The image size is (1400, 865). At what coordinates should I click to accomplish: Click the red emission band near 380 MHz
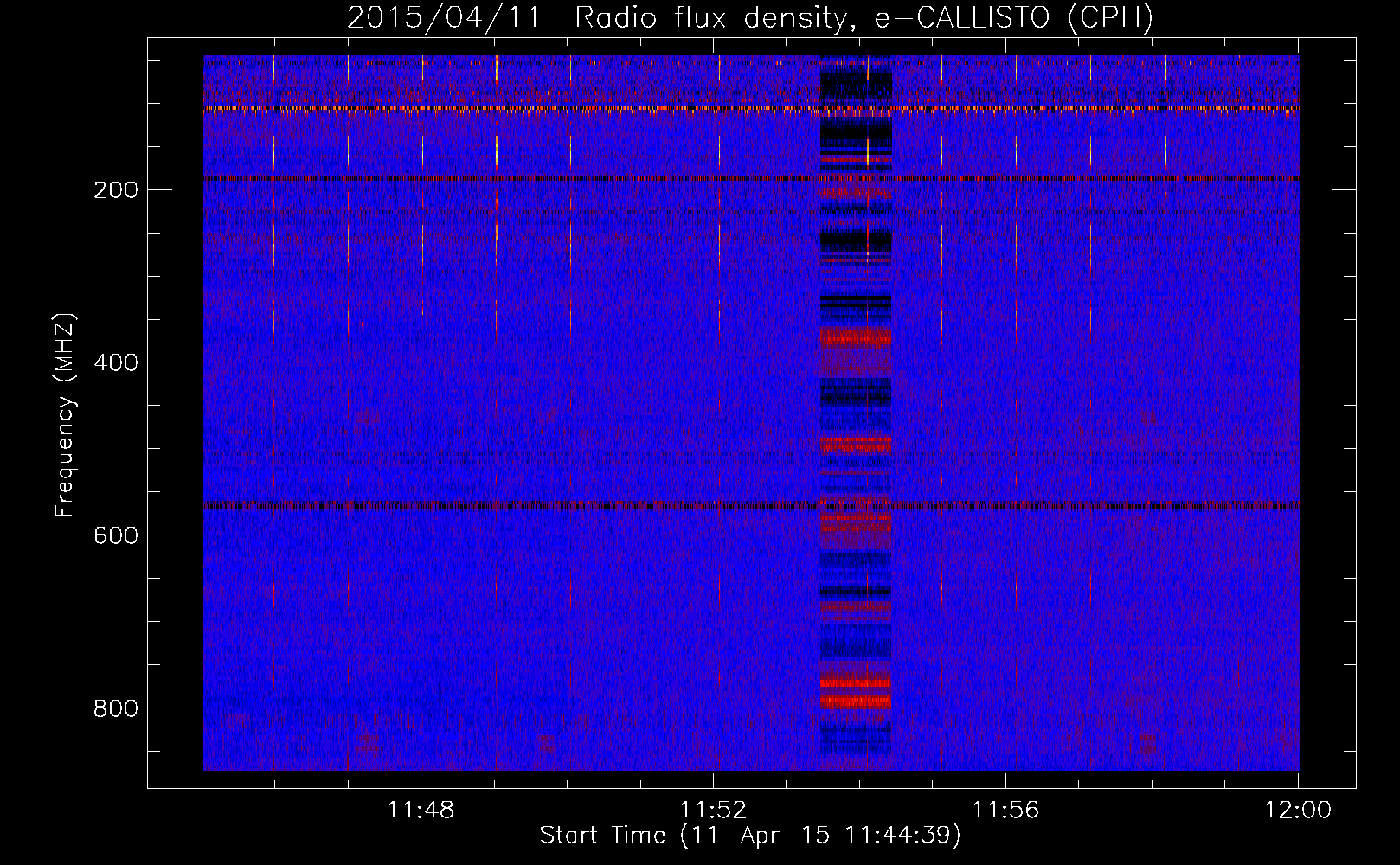(855, 336)
